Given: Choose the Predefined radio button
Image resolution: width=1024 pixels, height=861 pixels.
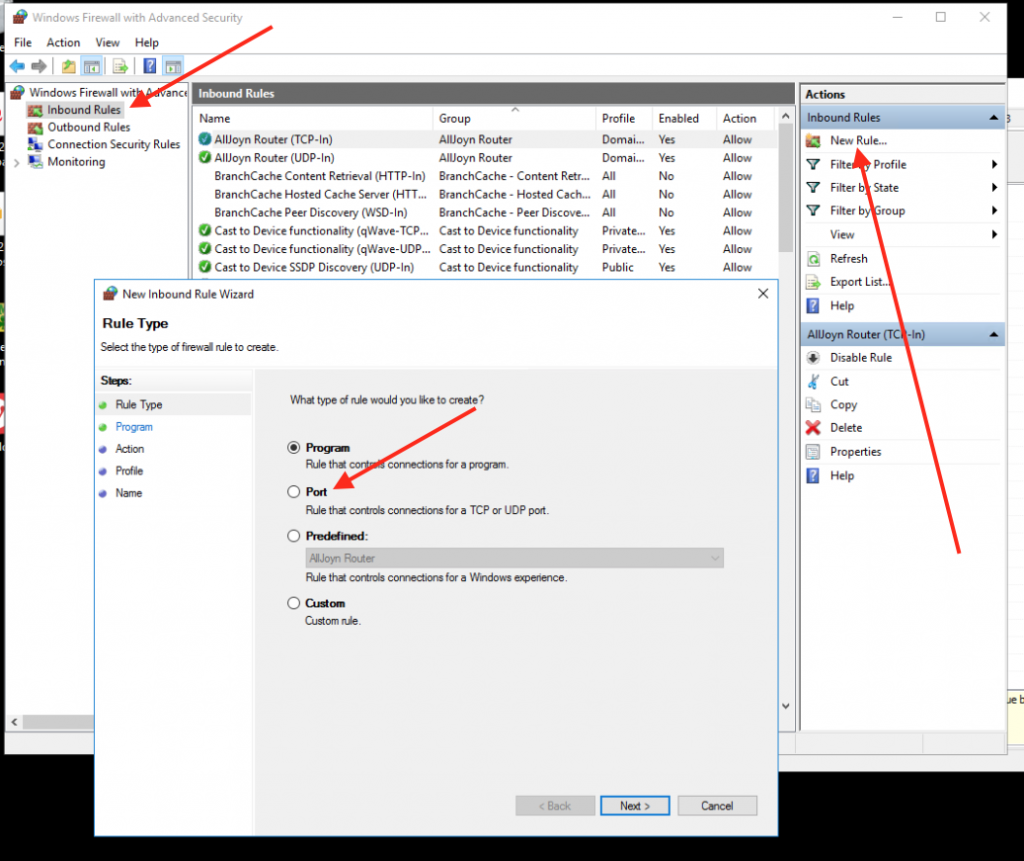Looking at the screenshot, I should [294, 536].
